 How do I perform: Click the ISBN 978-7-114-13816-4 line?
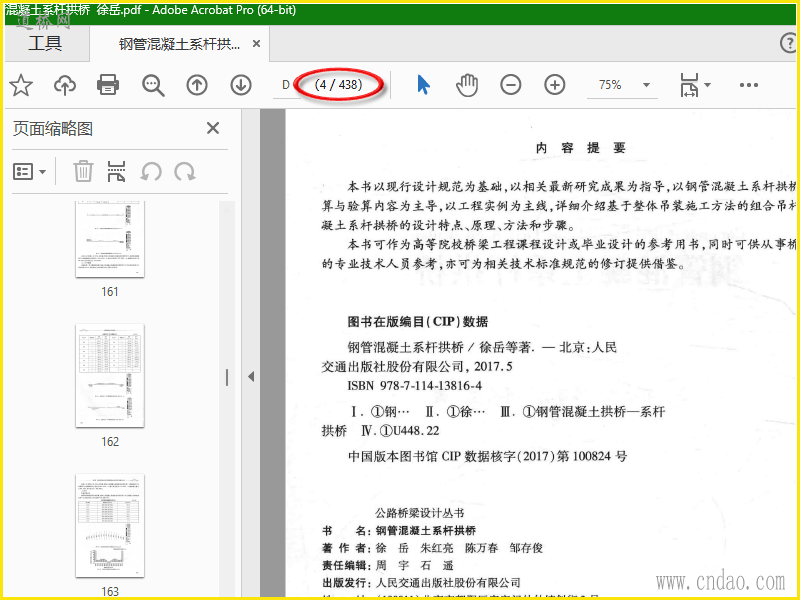tap(415, 386)
